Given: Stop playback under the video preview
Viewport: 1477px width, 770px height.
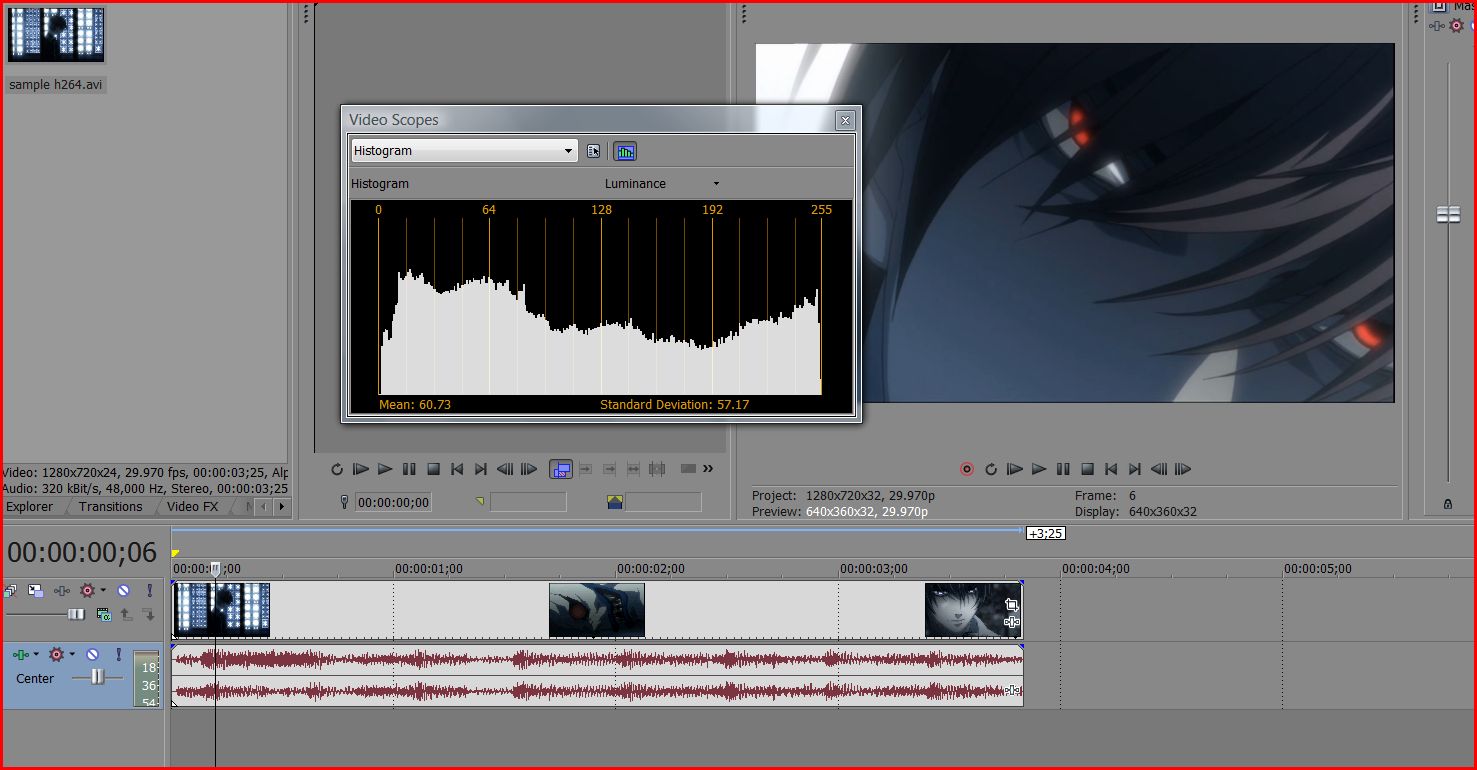Looking at the screenshot, I should [1087, 469].
